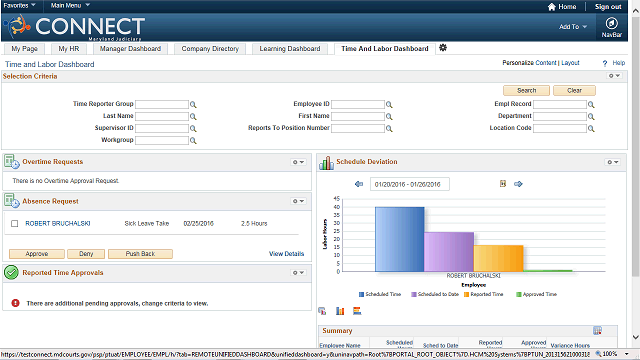
Task: Open the Learning Dashboard tab
Action: (290, 49)
